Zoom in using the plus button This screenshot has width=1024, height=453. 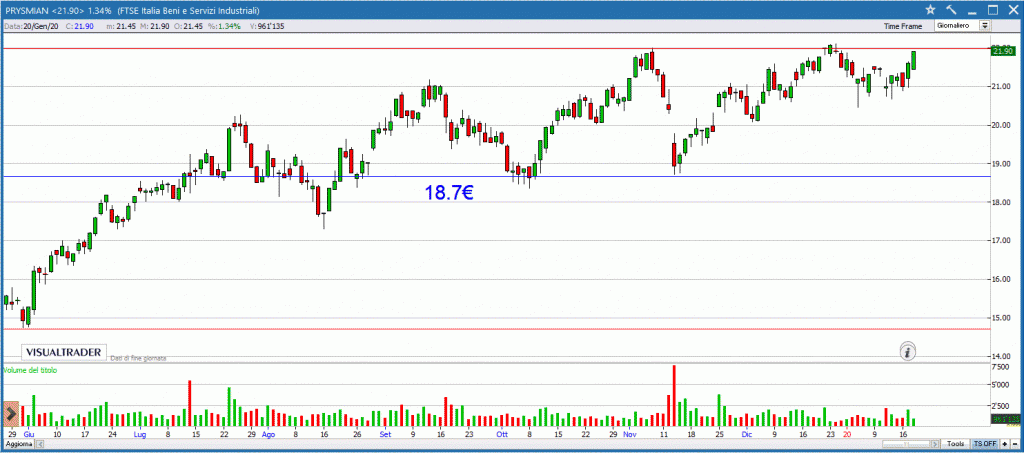(1004, 444)
